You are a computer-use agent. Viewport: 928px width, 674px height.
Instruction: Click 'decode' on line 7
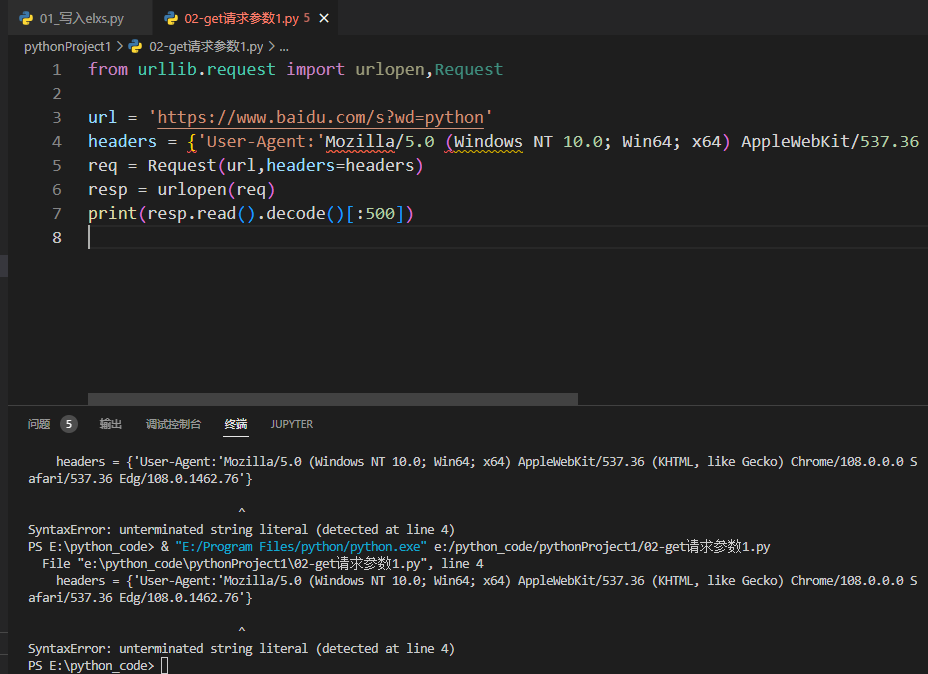(x=296, y=214)
